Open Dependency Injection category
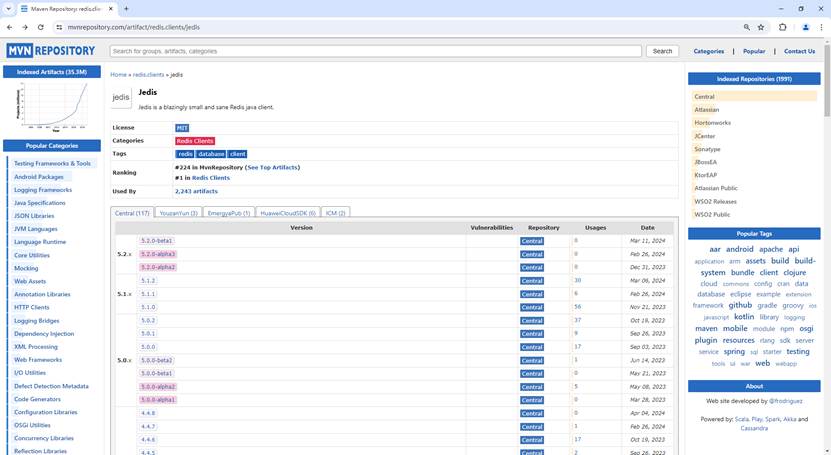This screenshot has height=455, width=831. [44, 334]
